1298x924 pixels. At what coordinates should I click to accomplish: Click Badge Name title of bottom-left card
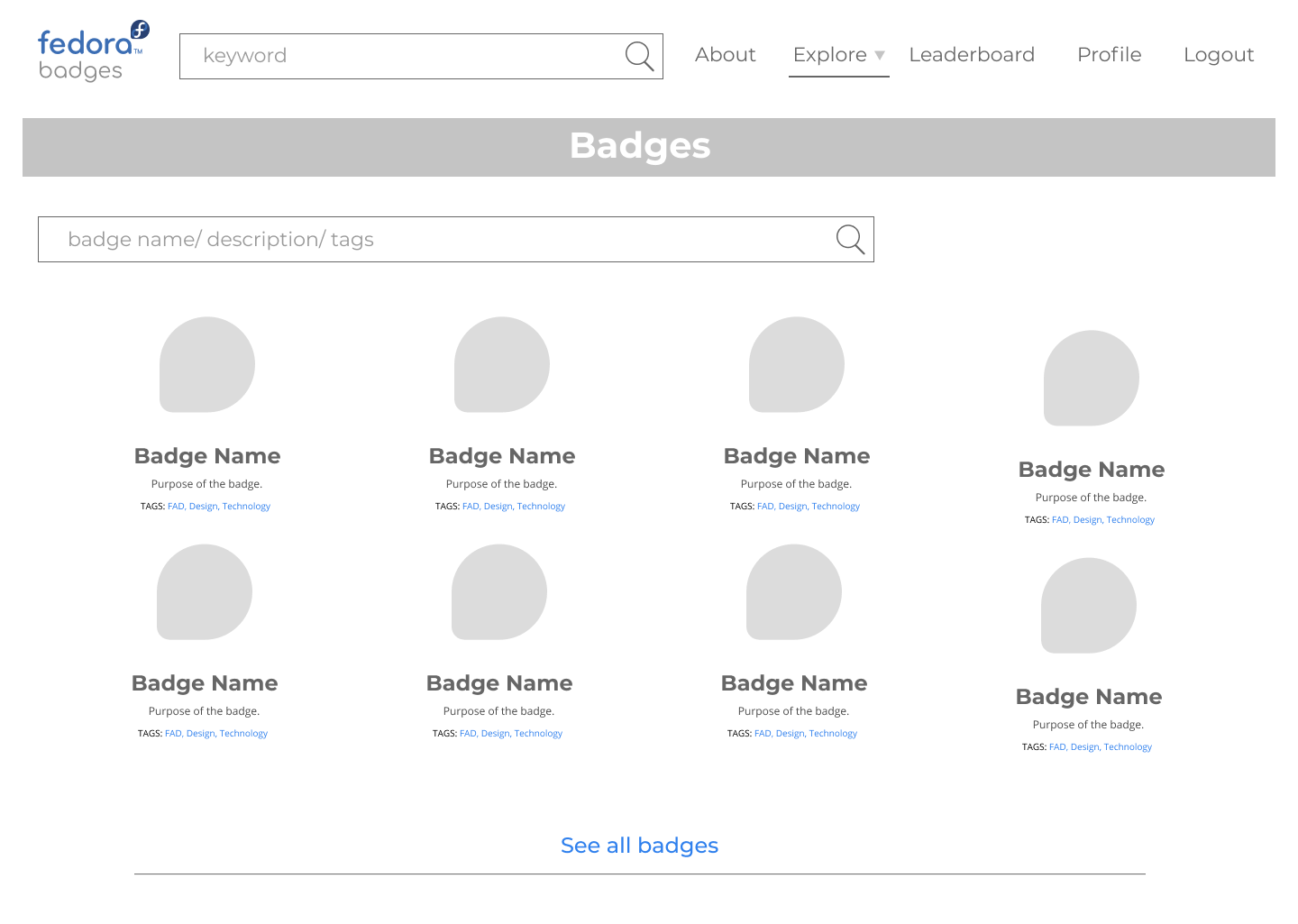pyautogui.click(x=205, y=683)
